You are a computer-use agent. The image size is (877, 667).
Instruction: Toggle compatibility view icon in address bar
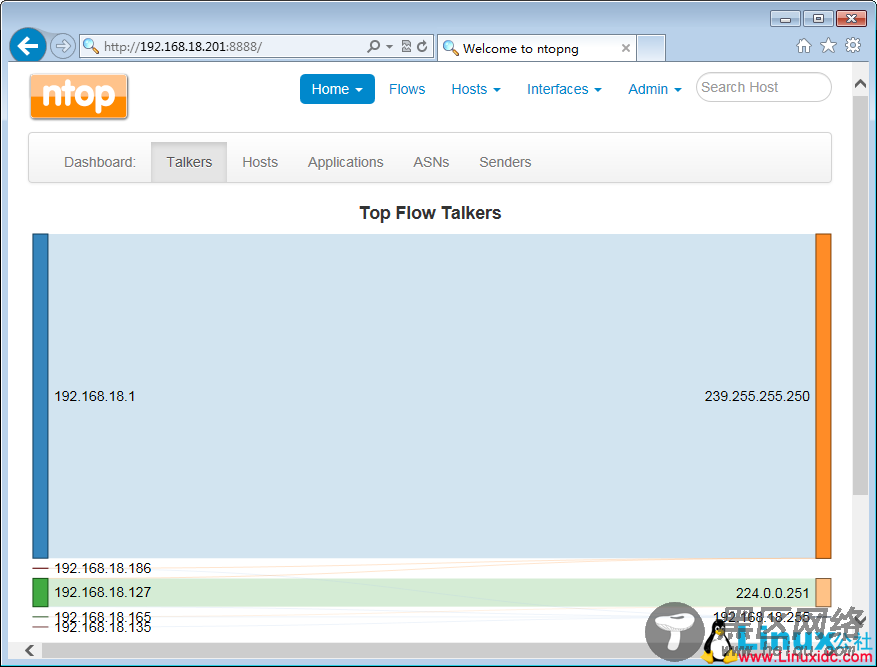click(x=407, y=46)
